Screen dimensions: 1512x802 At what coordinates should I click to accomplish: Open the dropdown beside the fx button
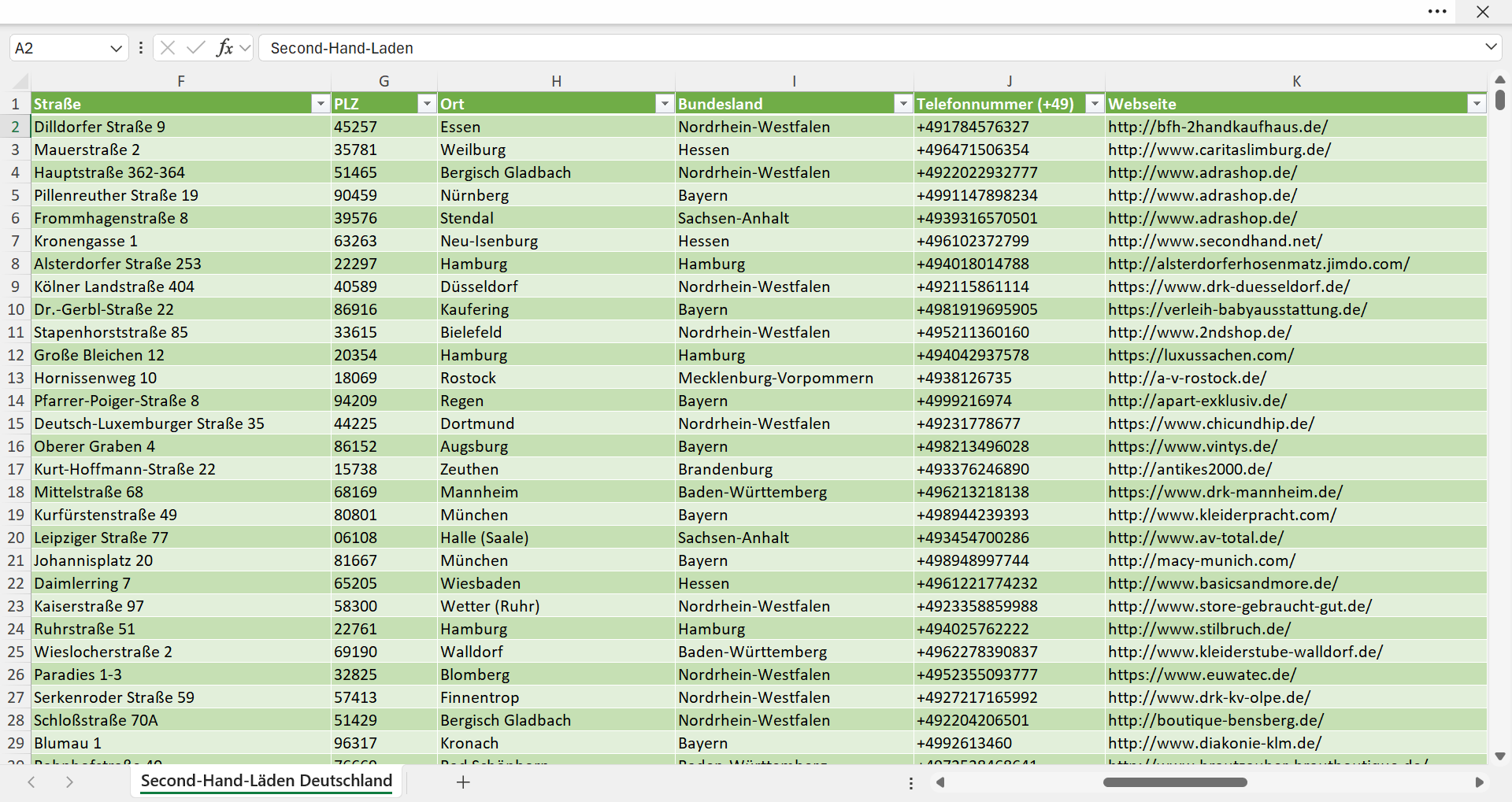pyautogui.click(x=245, y=48)
